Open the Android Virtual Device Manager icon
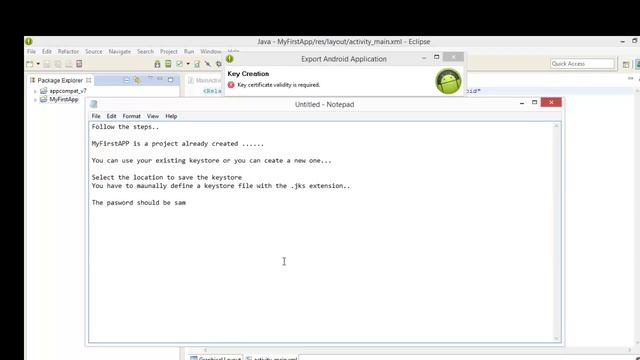 (x=168, y=64)
